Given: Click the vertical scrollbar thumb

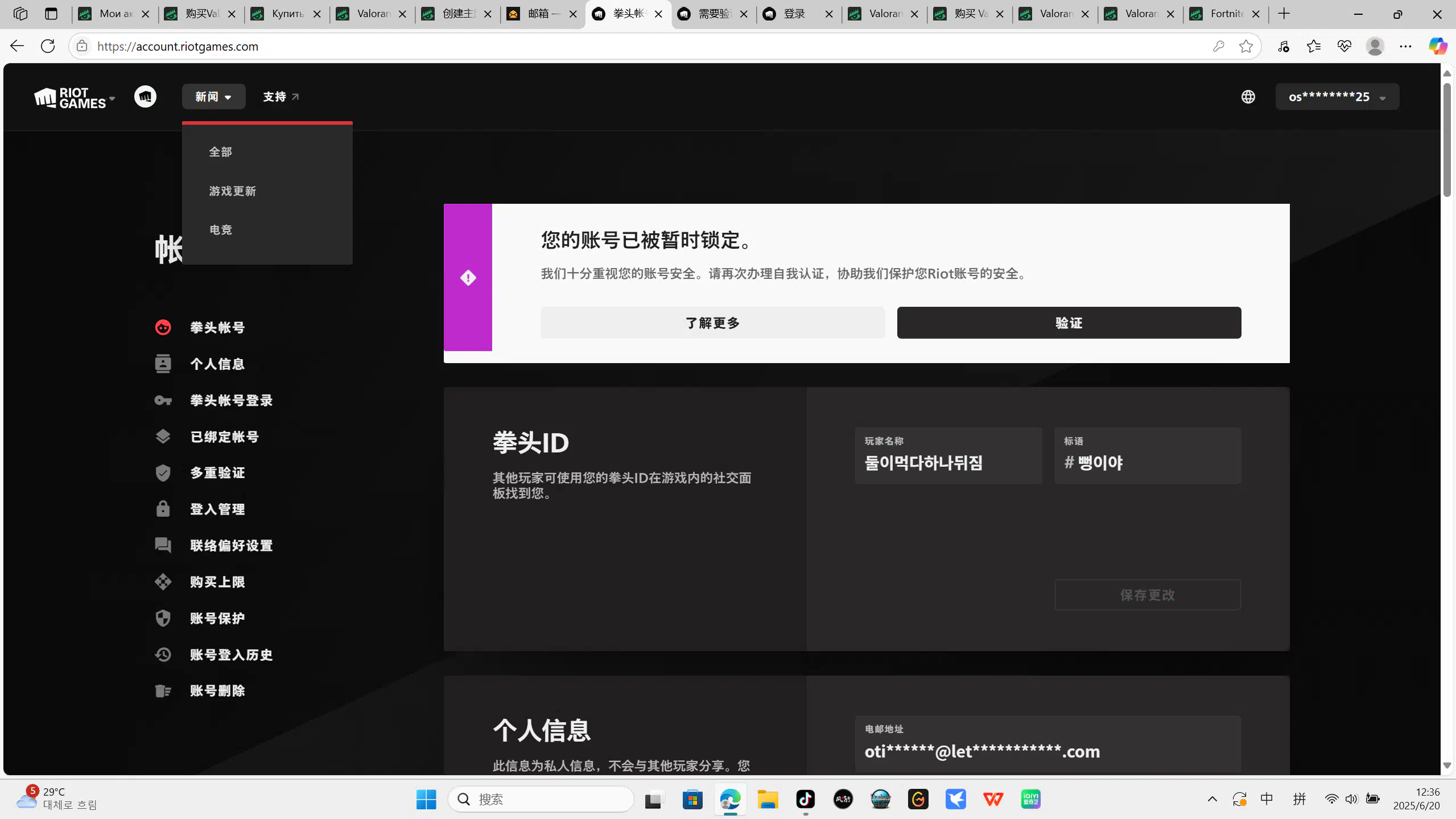Looking at the screenshot, I should tap(1446, 139).
